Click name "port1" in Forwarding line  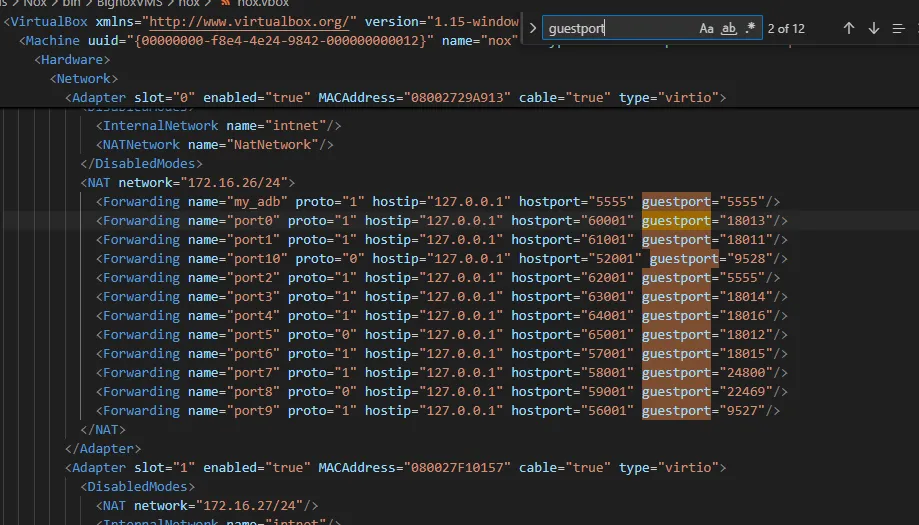pos(253,240)
